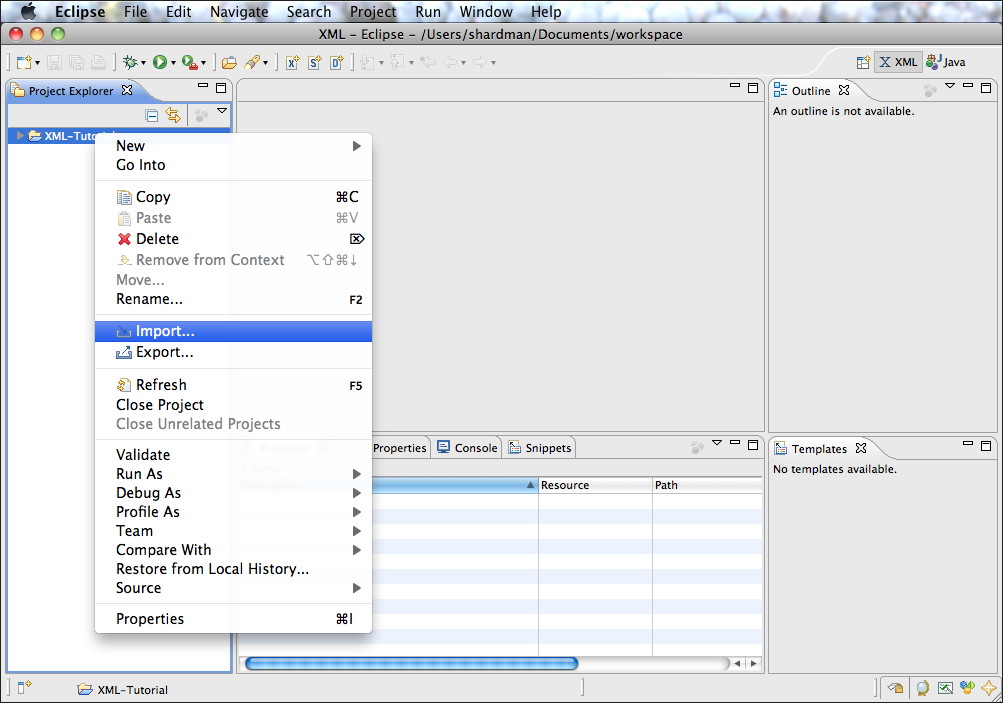Close the Project Explorer tab

coord(127,90)
